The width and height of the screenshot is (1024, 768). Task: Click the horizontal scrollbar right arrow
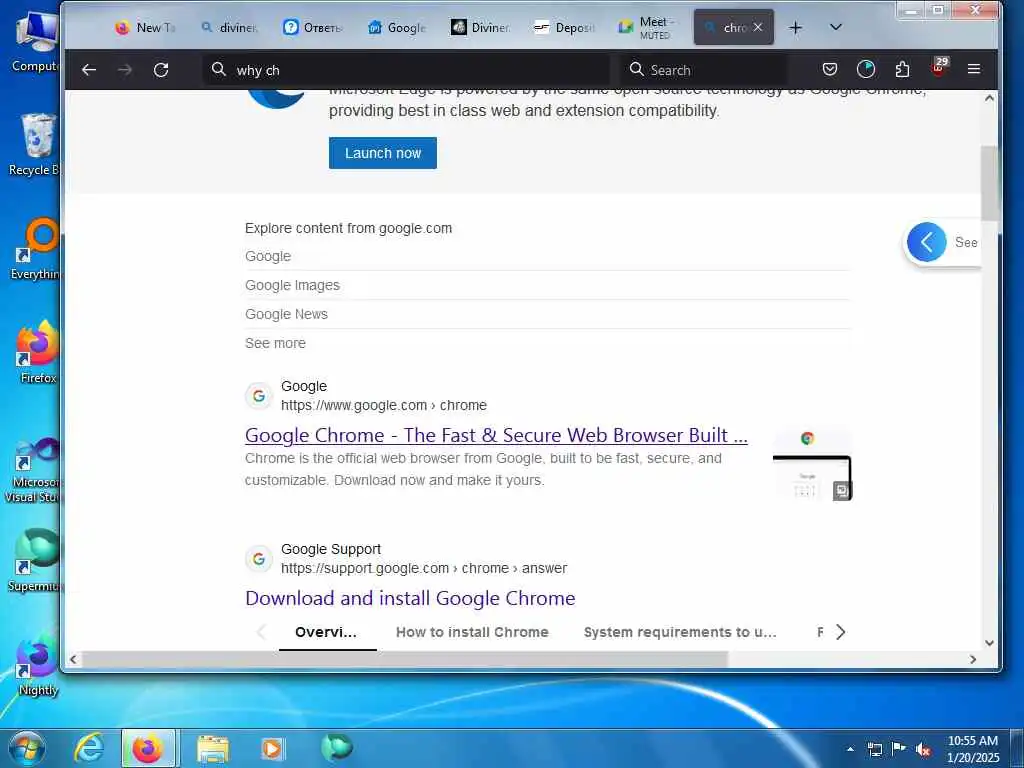click(x=973, y=660)
